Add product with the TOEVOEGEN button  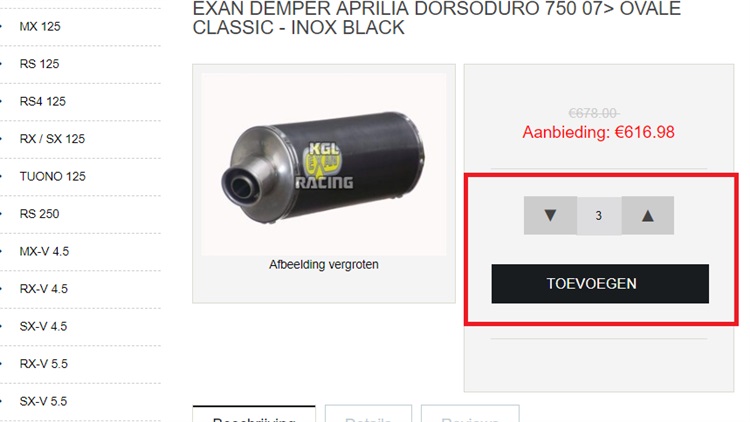pos(600,284)
